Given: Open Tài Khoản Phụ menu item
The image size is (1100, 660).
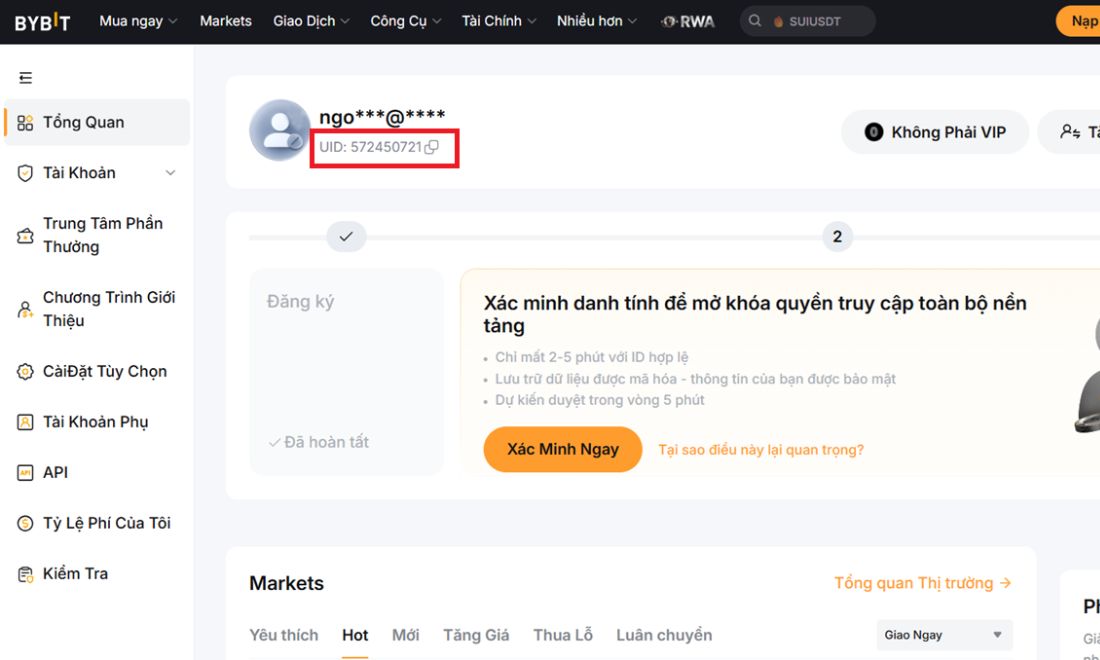Looking at the screenshot, I should tap(97, 422).
